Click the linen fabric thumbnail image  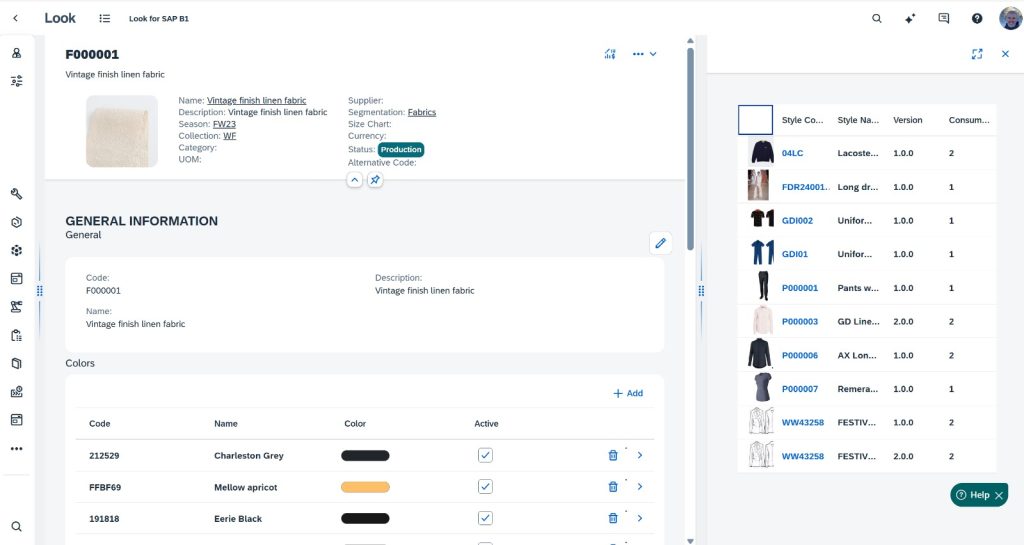coord(122,131)
